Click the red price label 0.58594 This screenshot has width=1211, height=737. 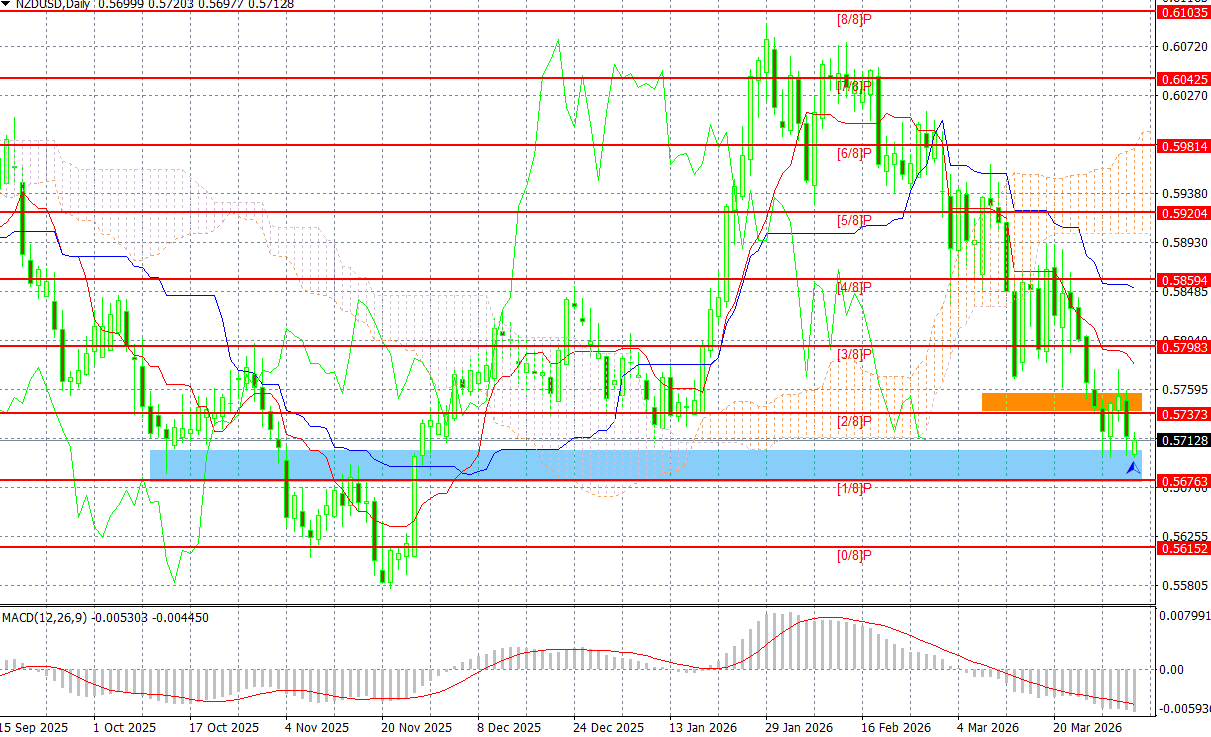(x=1184, y=279)
